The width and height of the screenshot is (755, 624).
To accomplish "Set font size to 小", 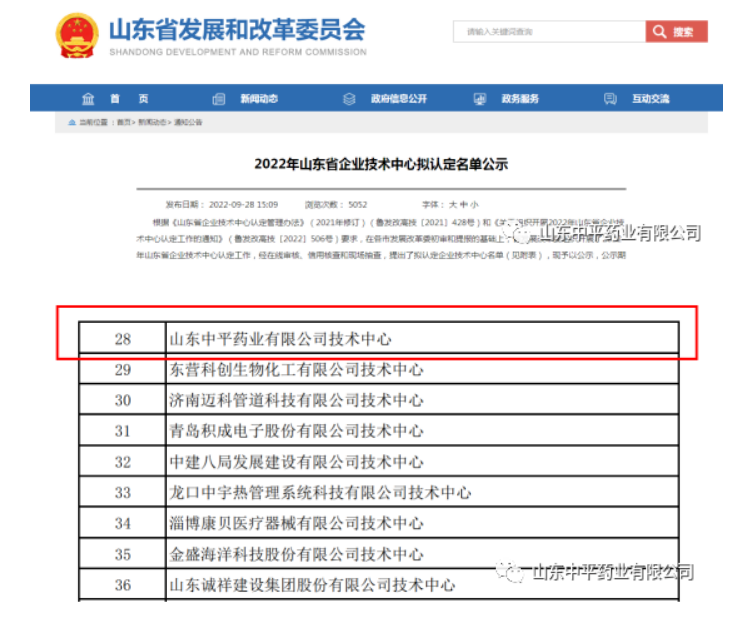I will click(x=474, y=205).
